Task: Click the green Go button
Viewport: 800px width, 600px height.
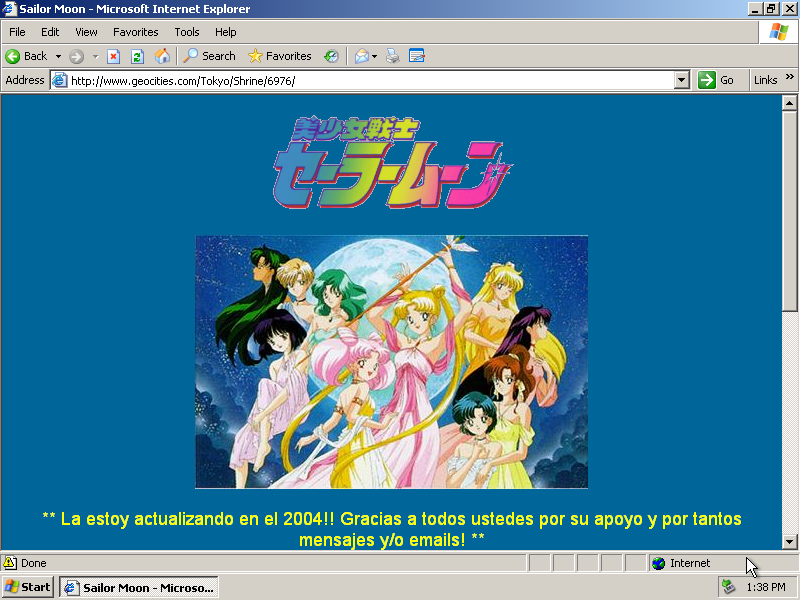Action: tap(716, 80)
